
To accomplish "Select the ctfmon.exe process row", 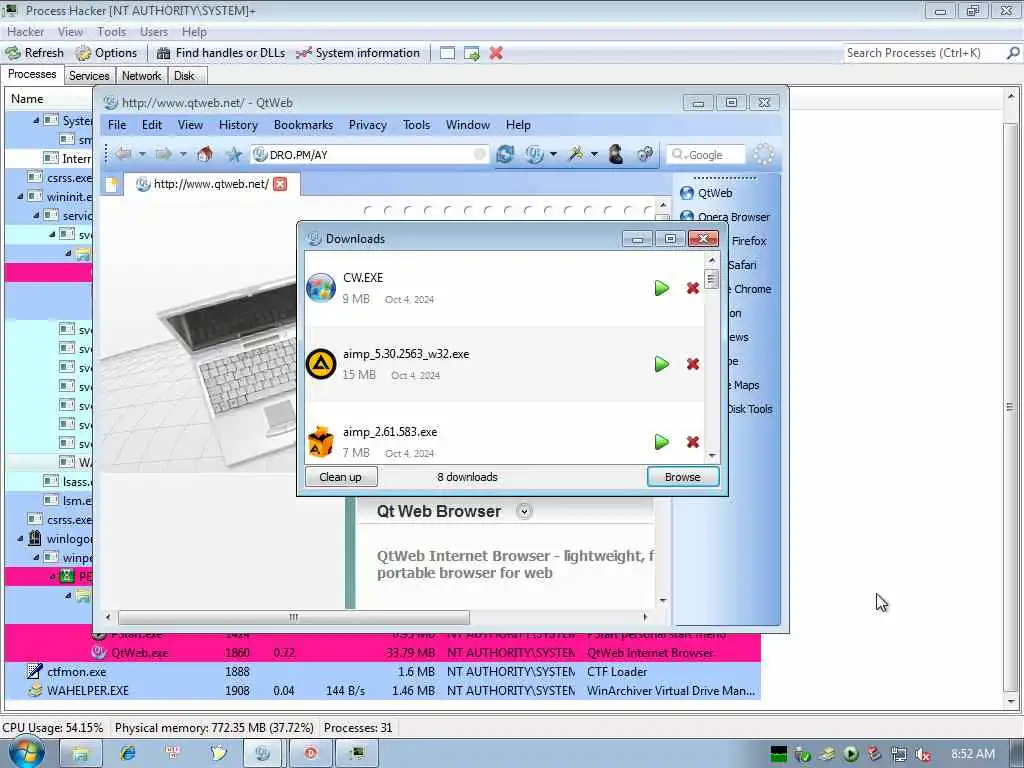I will [383, 671].
